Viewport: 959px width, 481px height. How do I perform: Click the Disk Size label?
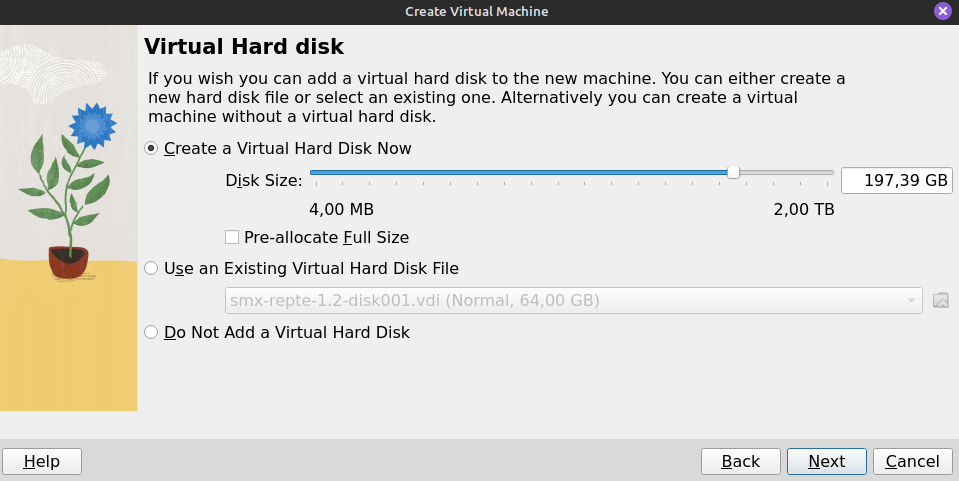point(264,181)
